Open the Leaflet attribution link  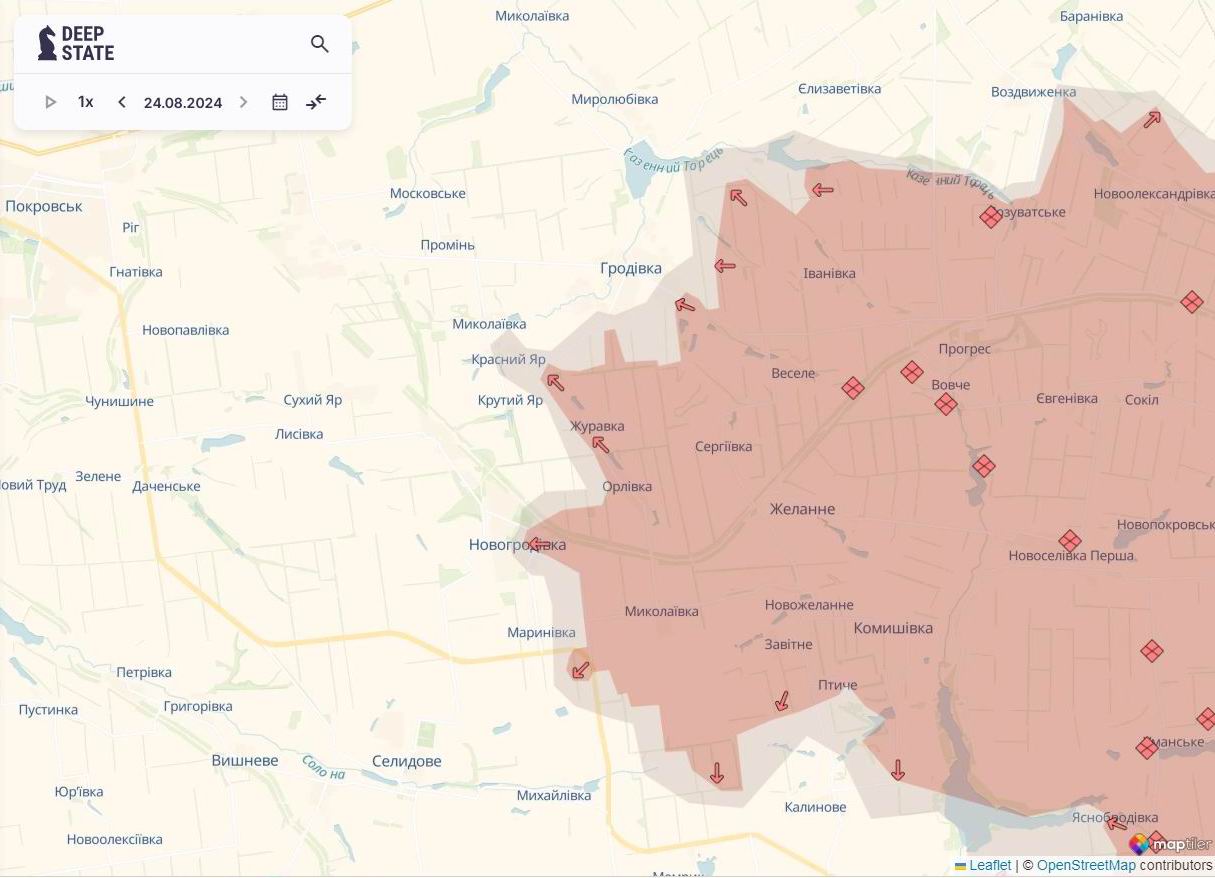[x=990, y=865]
